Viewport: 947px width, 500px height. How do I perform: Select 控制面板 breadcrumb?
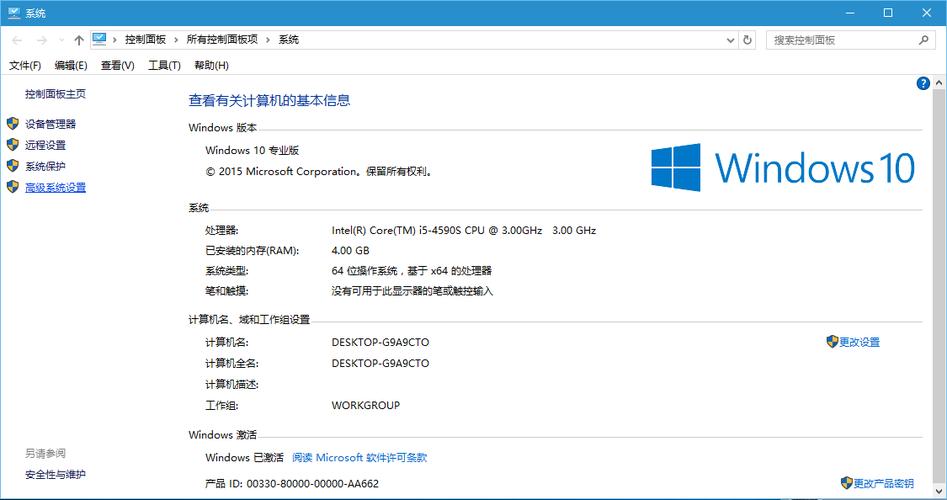tap(146, 40)
